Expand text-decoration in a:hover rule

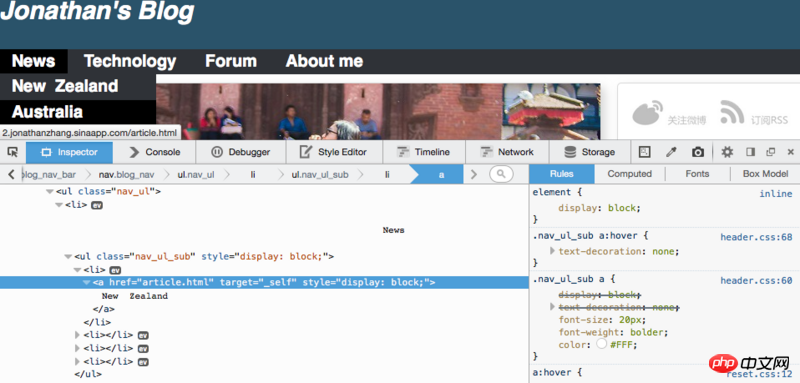(553, 251)
